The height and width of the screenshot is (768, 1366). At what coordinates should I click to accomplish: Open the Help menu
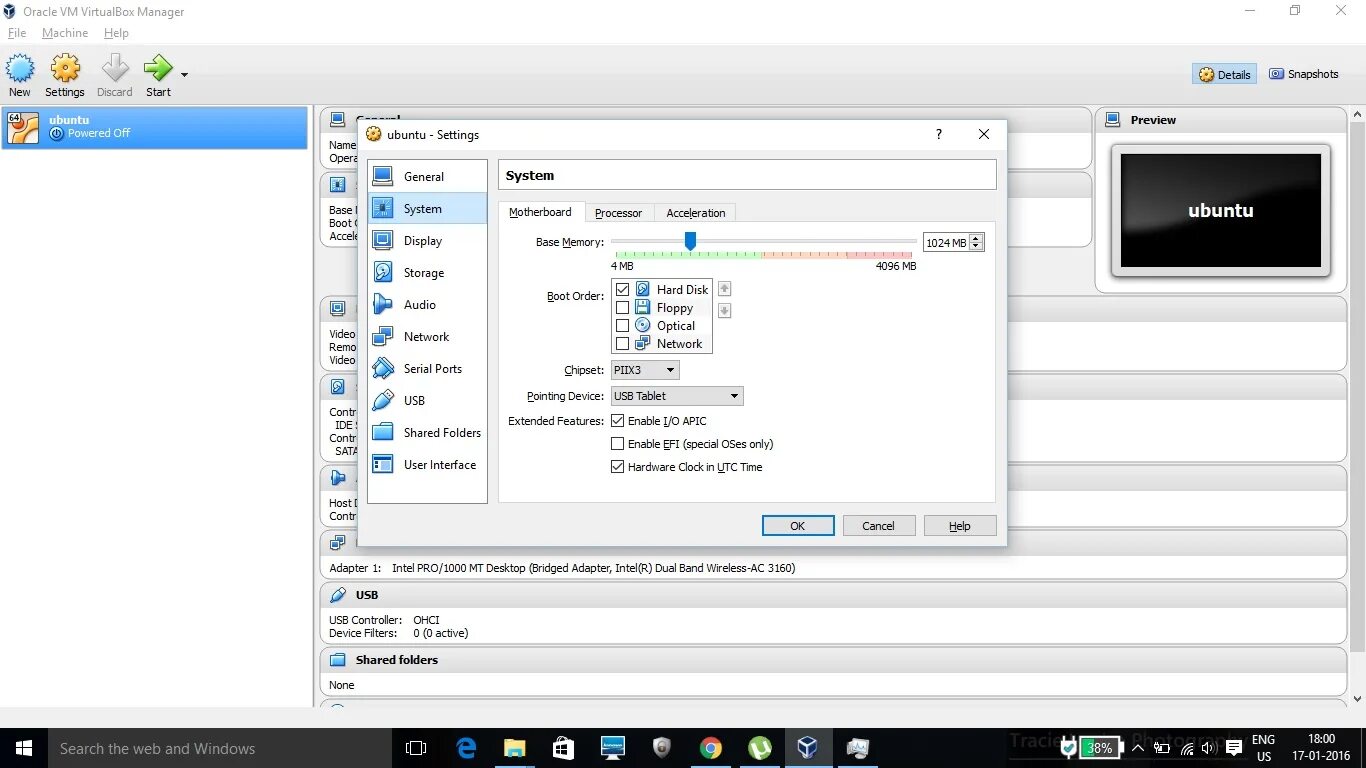116,33
